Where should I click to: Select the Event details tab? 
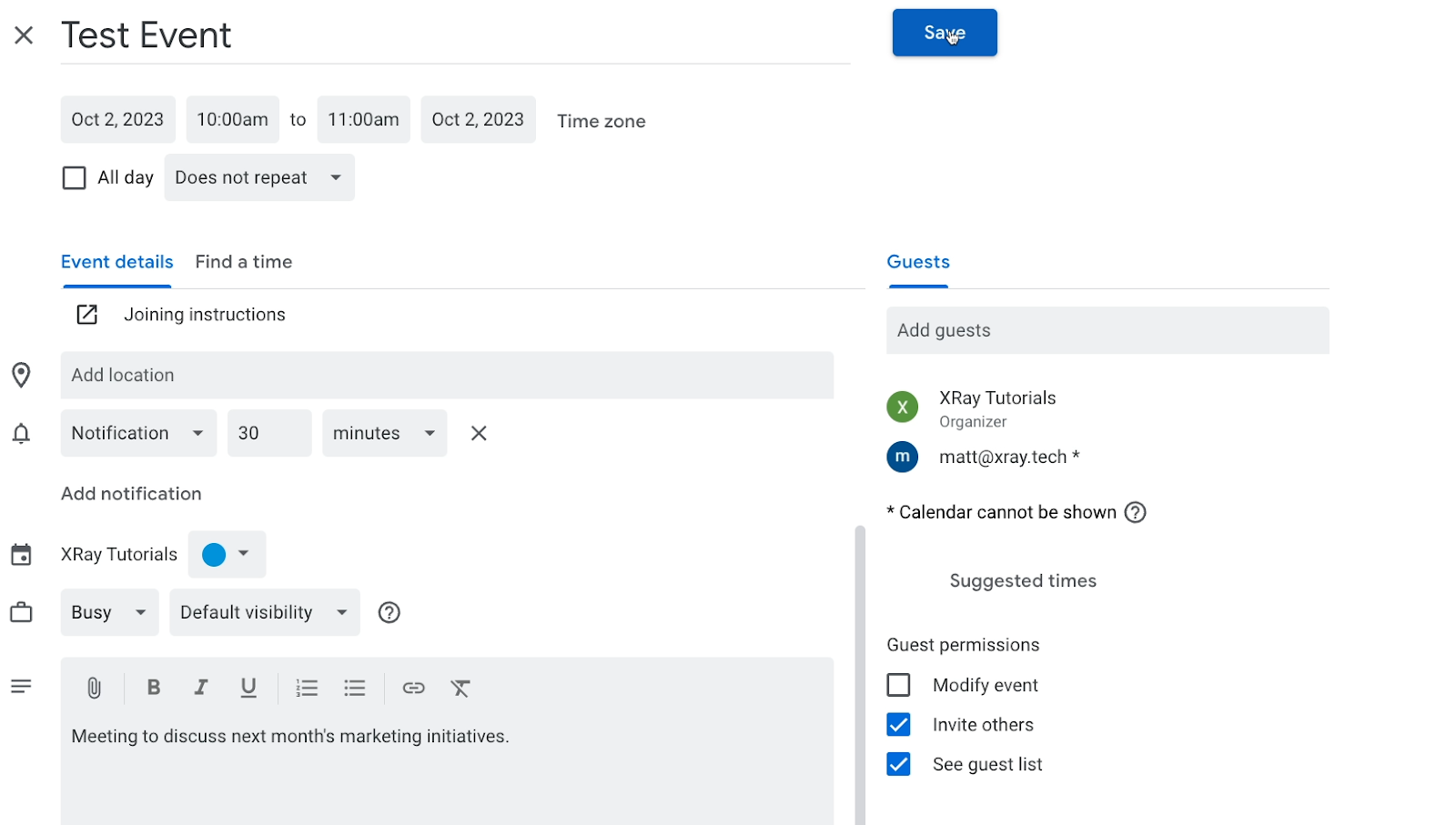coord(116,262)
